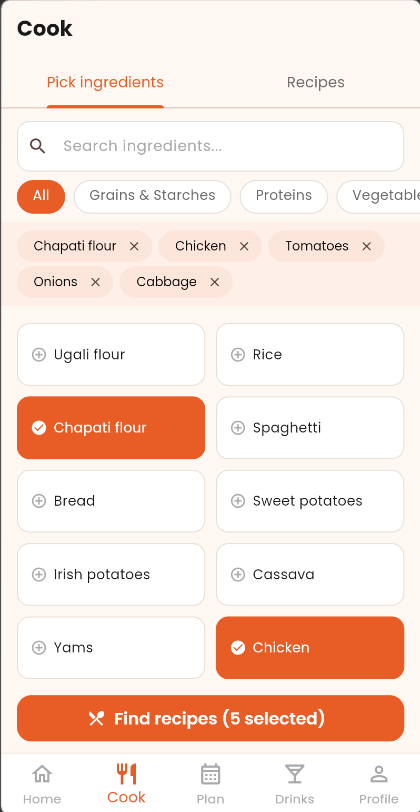Screen dimensions: 420x812
Task: Open the Profile person icon
Action: (x=379, y=774)
